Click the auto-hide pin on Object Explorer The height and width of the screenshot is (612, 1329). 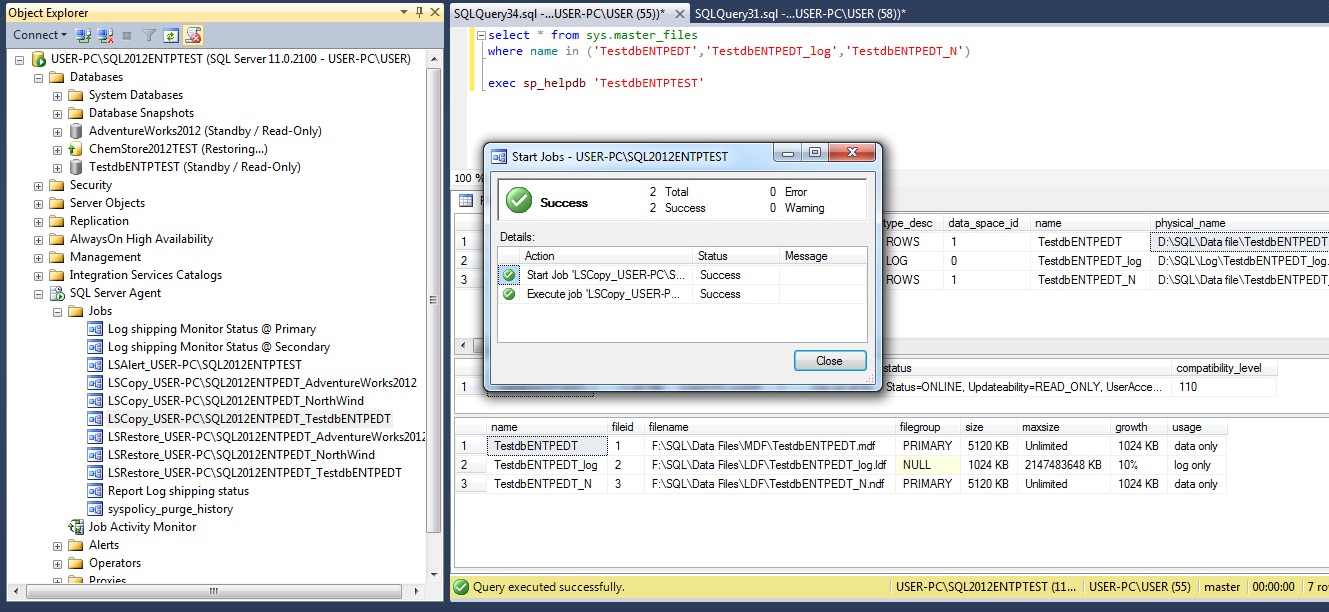tap(417, 13)
